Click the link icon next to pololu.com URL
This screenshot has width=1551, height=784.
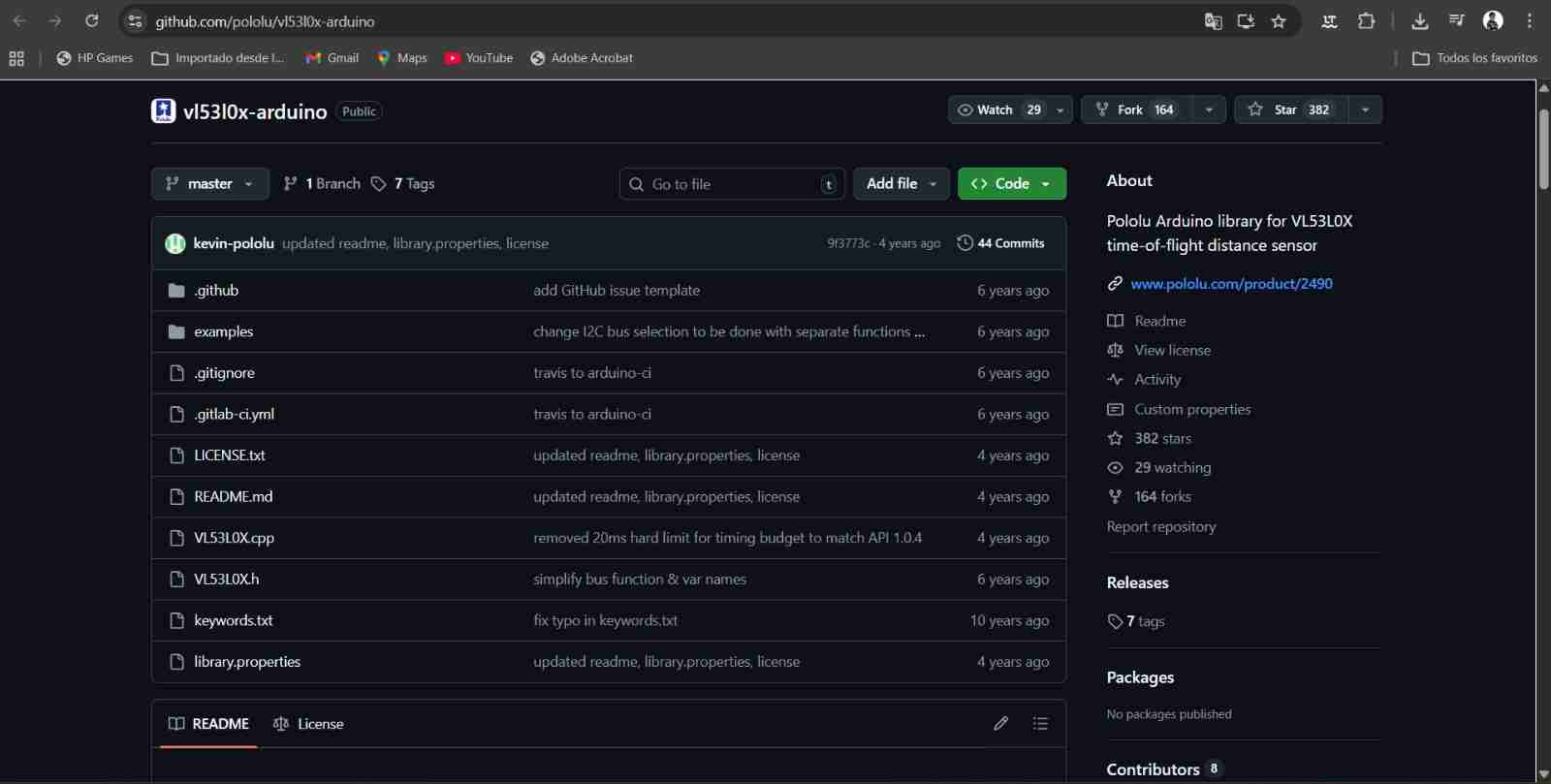tap(1115, 283)
